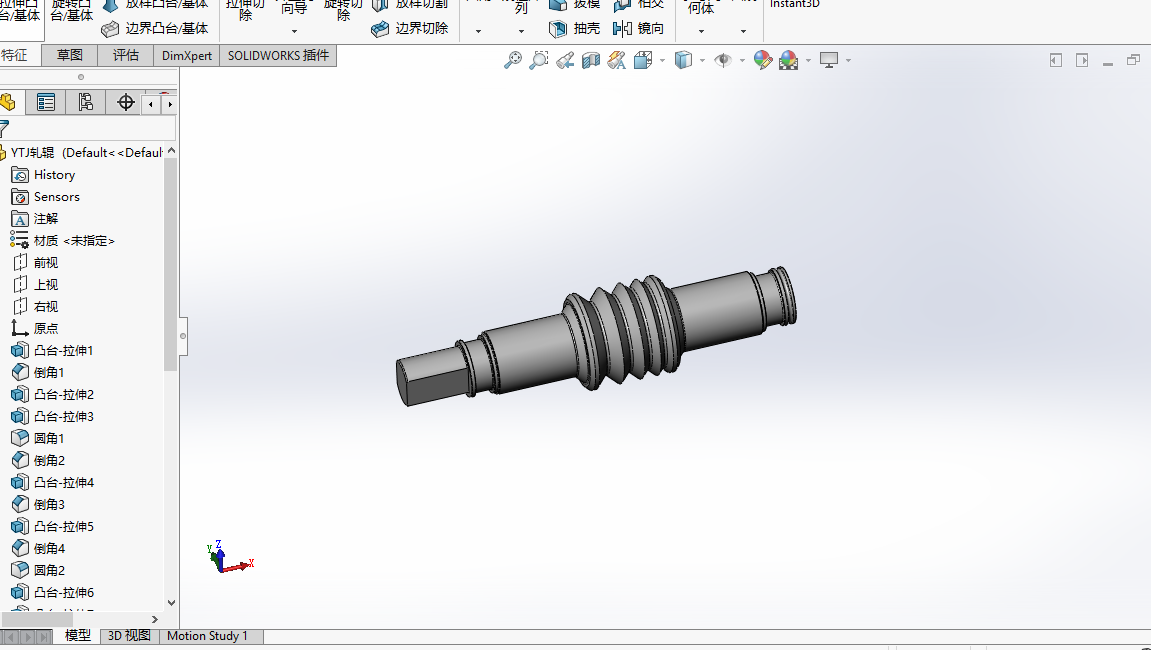Activate the Zoom to Area tool

coord(539,60)
